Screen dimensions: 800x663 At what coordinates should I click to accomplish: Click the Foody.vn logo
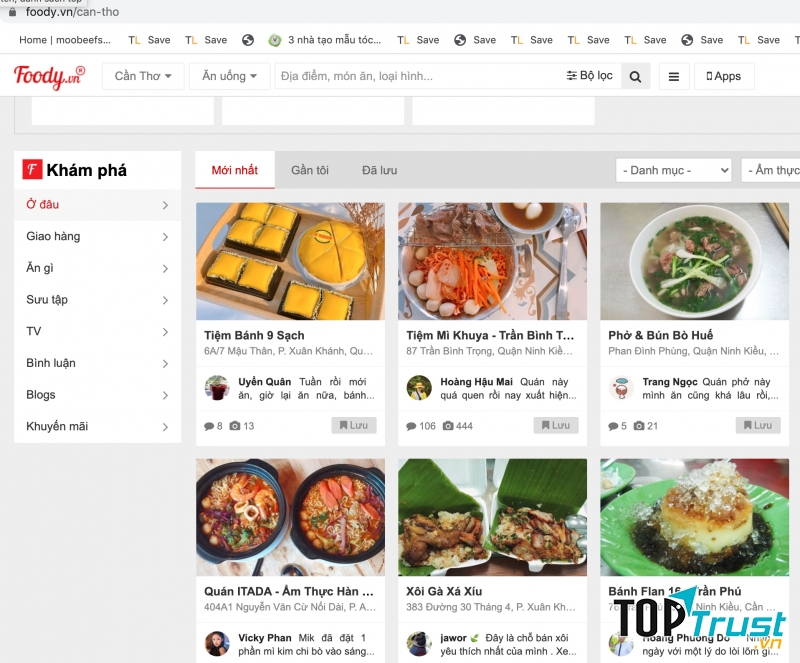(49, 77)
